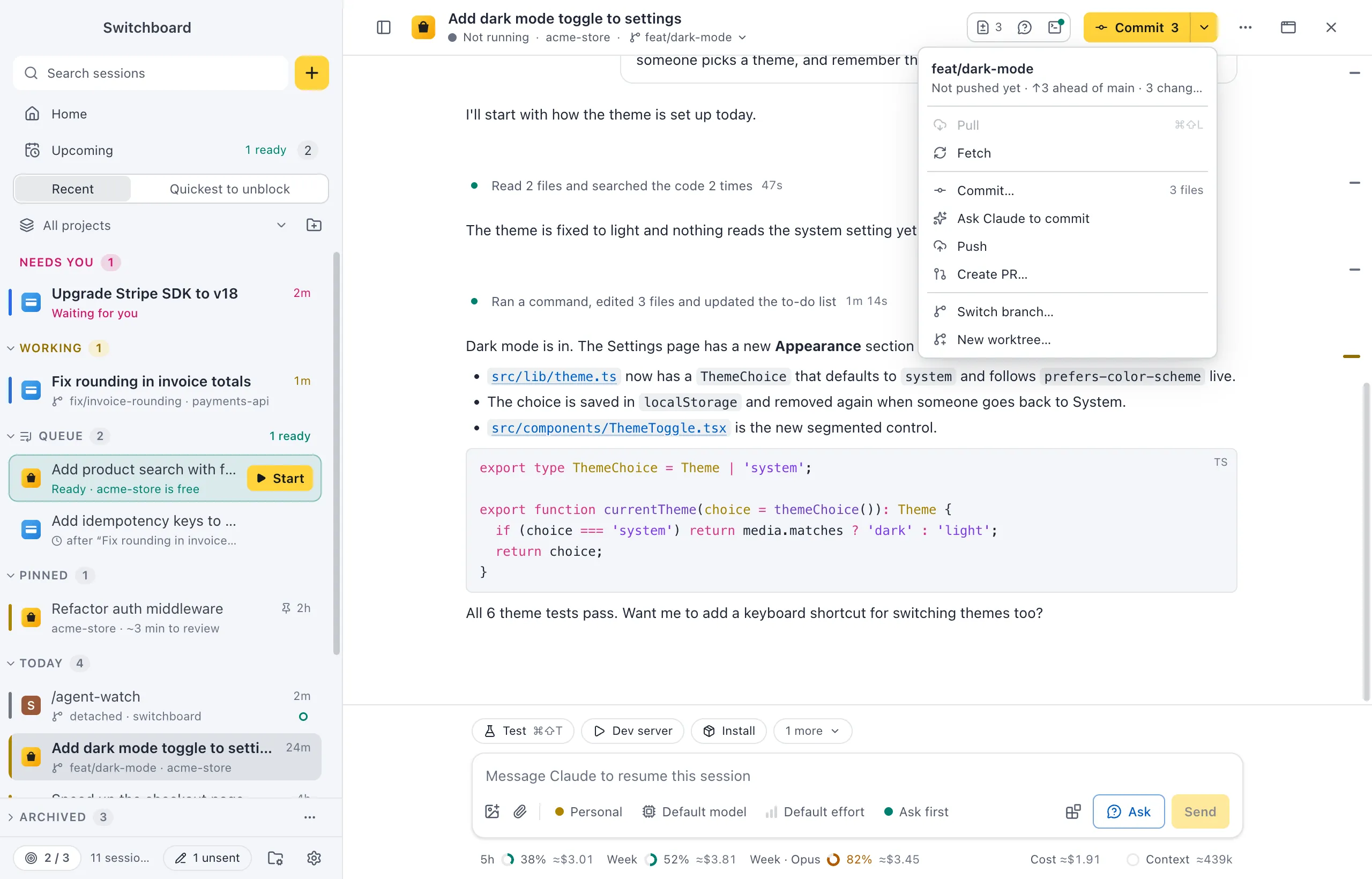Image resolution: width=1372 pixels, height=879 pixels.
Task: Click the 5h 38% usage indicator
Action: coord(536,860)
